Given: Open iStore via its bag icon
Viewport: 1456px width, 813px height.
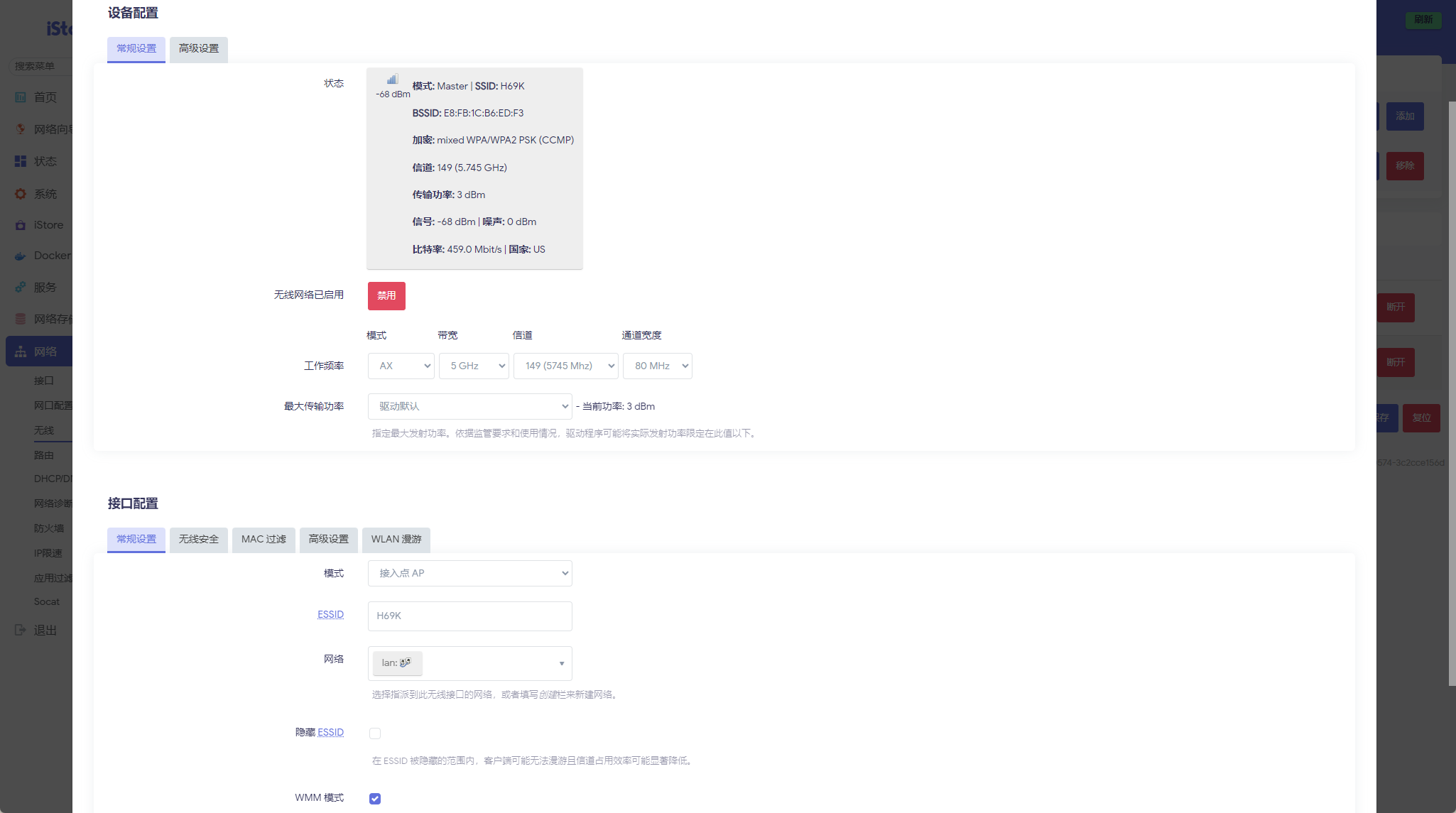Looking at the screenshot, I should tap(21, 225).
